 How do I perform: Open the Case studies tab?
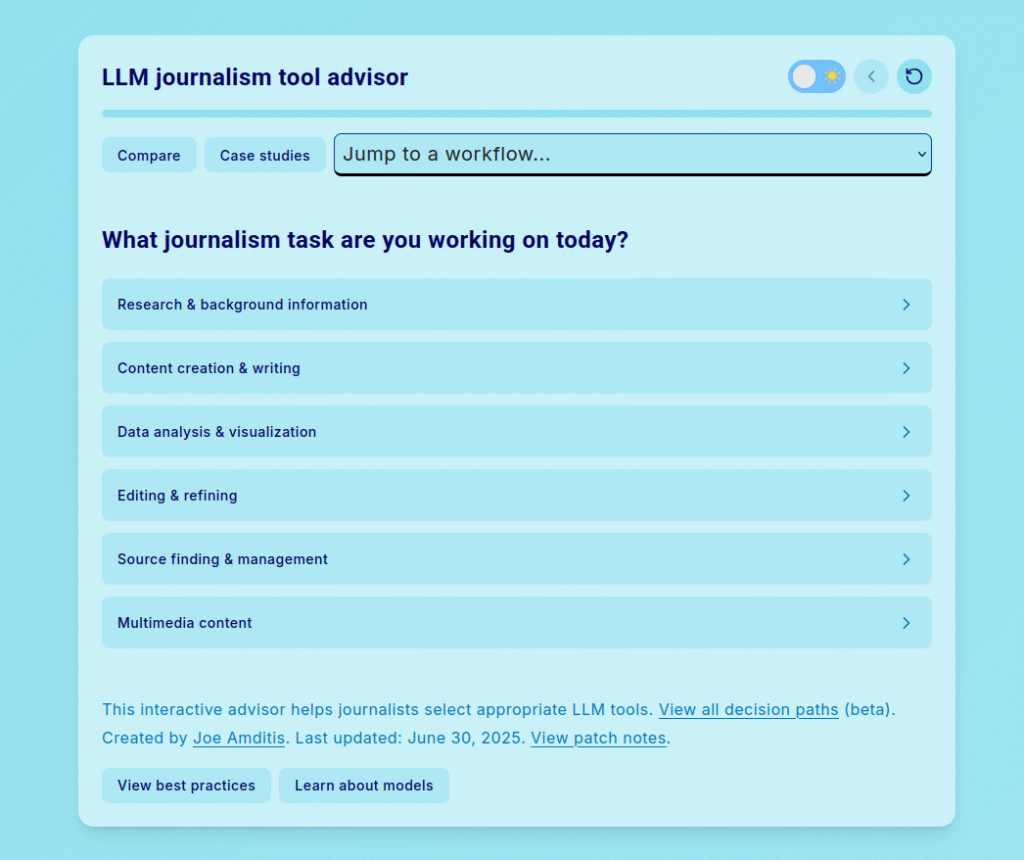(265, 155)
